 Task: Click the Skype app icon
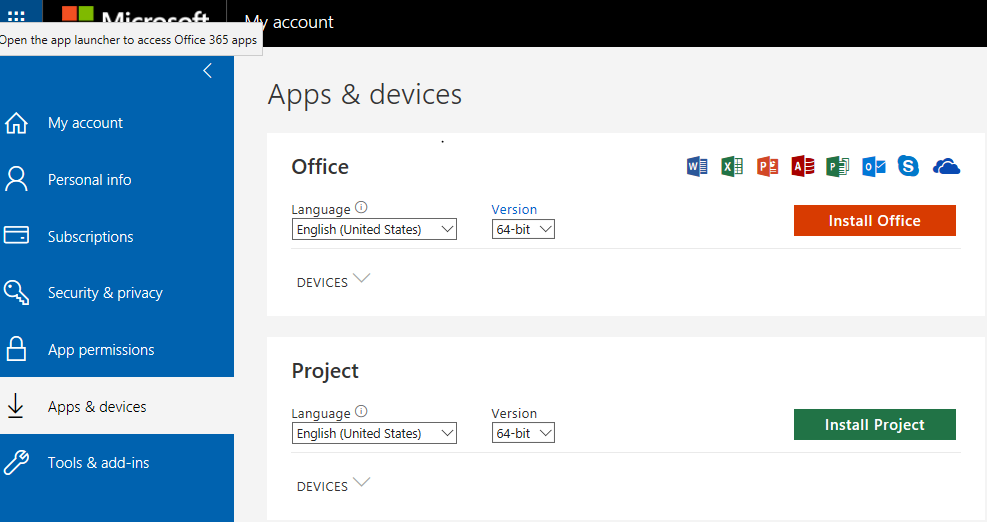[908, 166]
